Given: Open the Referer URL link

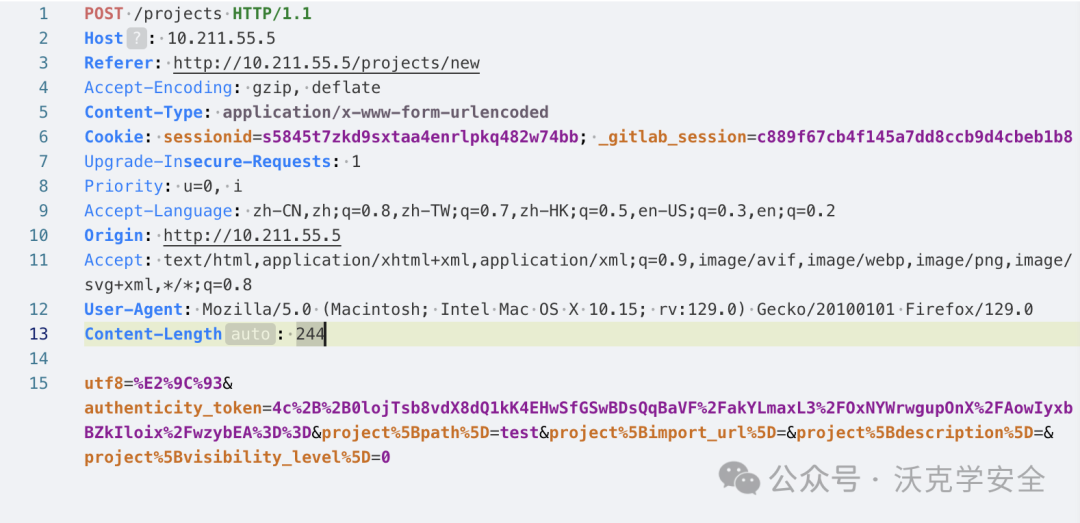Looking at the screenshot, I should (326, 63).
